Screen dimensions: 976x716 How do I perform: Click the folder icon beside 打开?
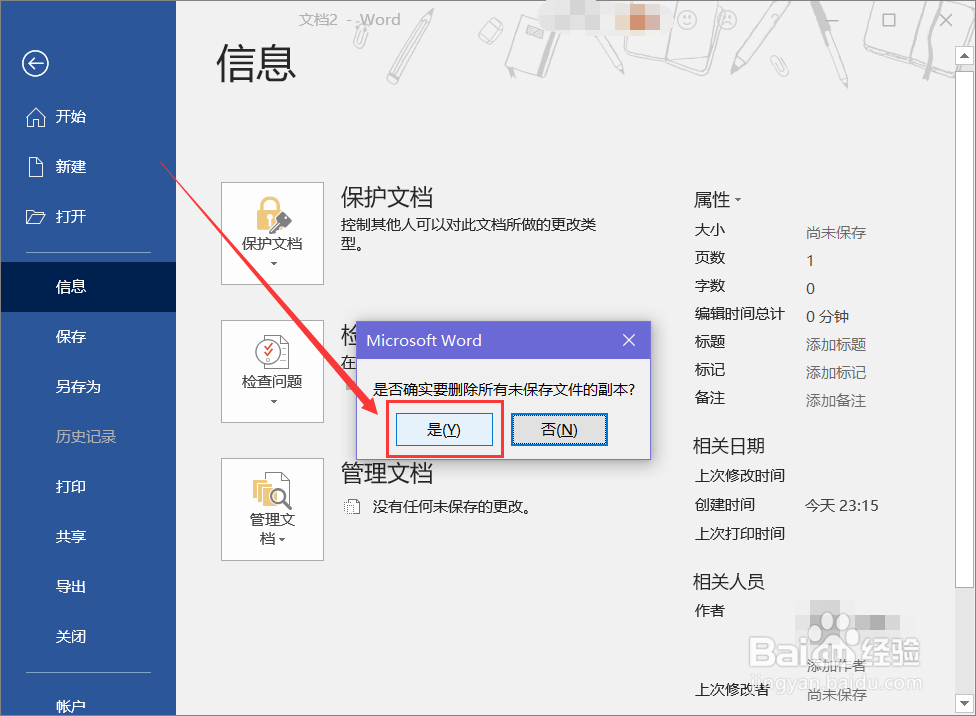pos(34,216)
